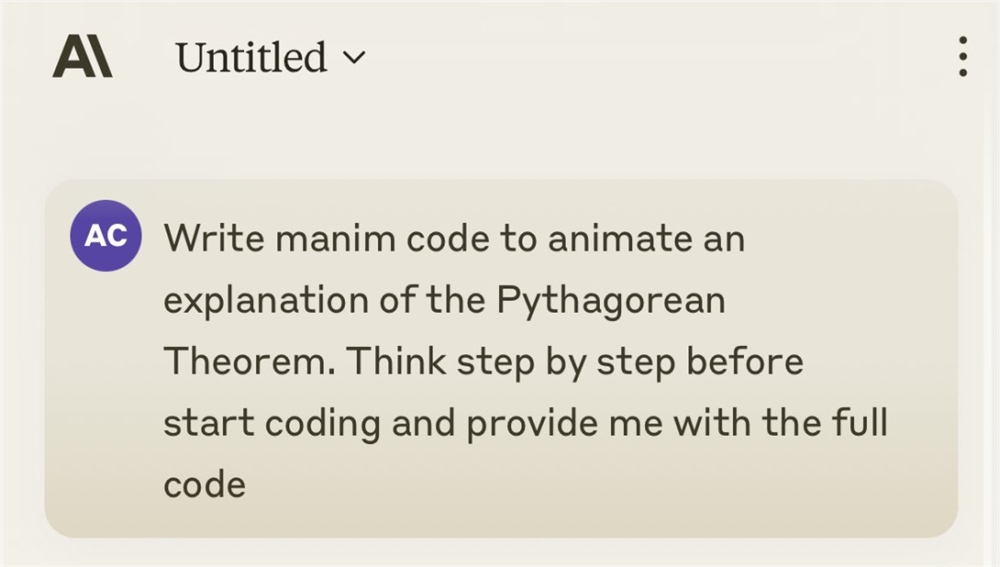Click the empty header space right of Untitled
Screen dimensions: 1000x567
(x=650, y=57)
